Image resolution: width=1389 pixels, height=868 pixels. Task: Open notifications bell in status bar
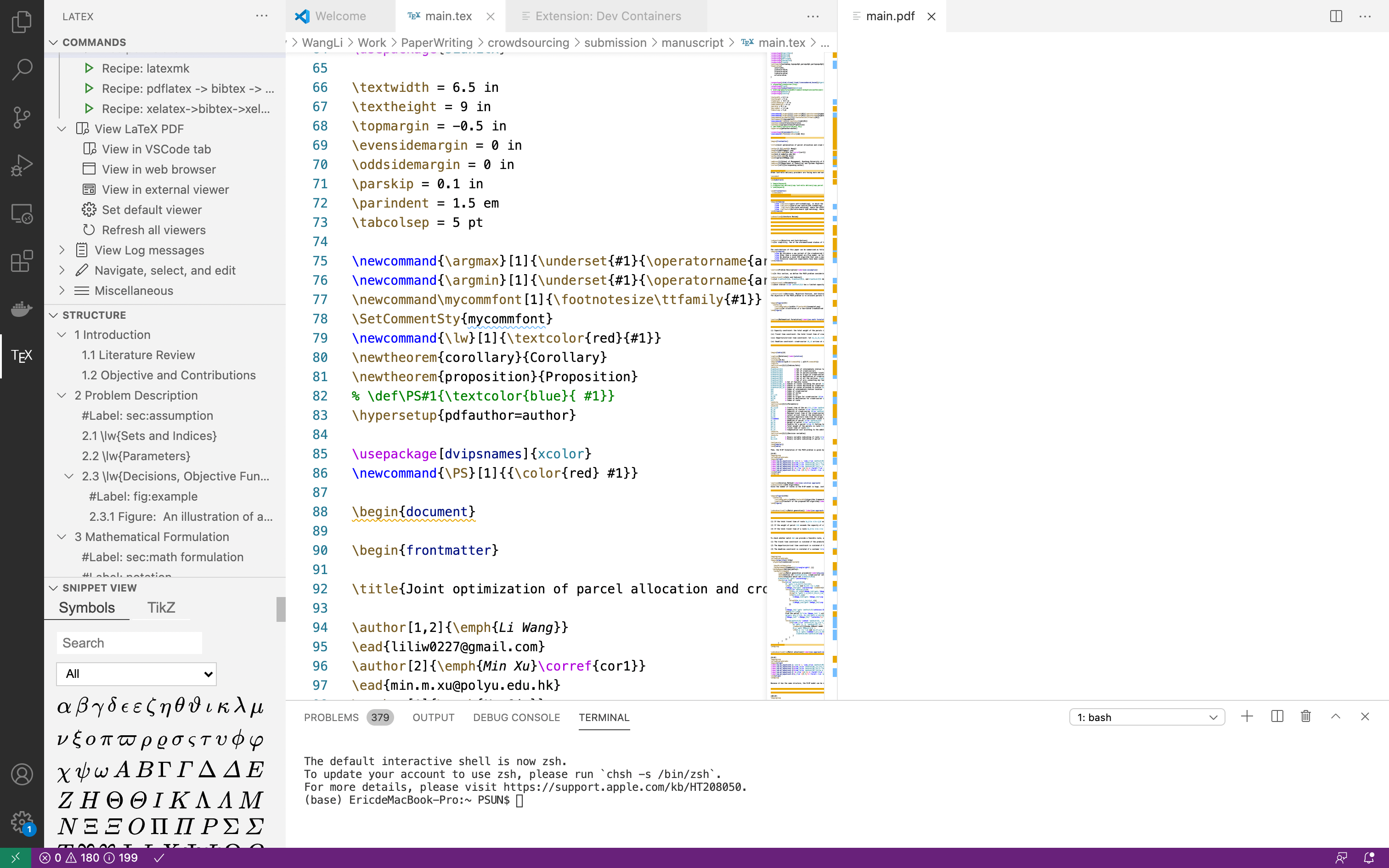click(x=1369, y=858)
